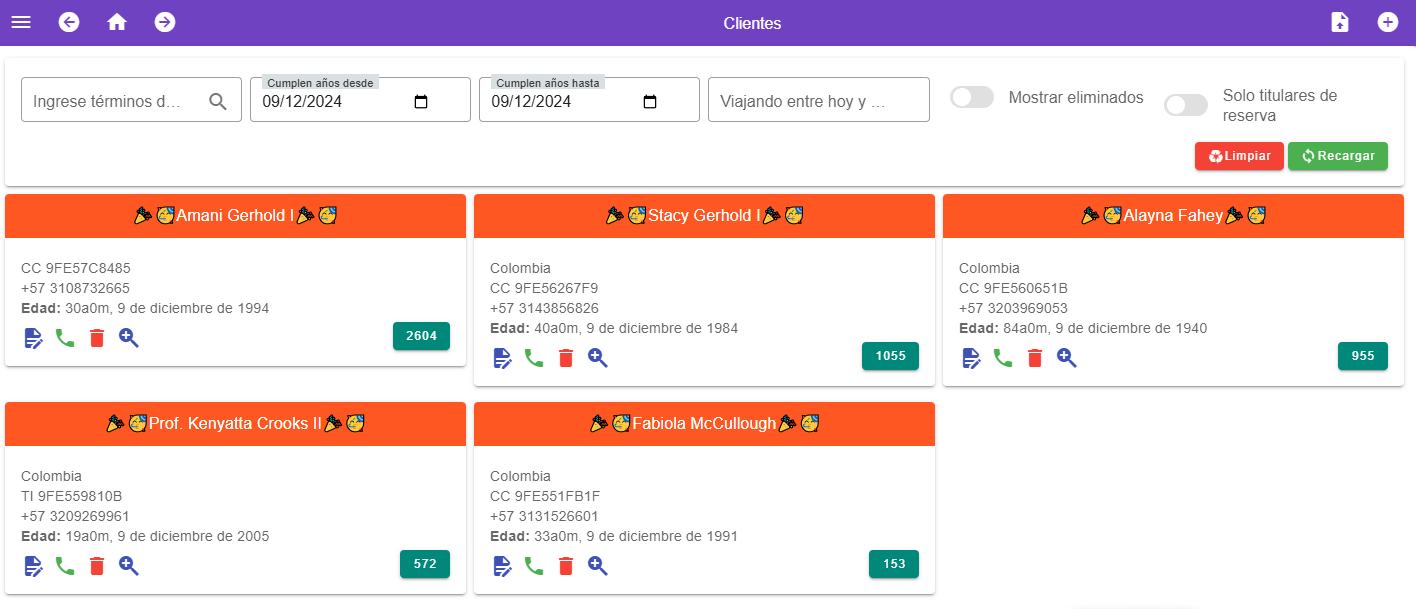
Task: Click the red Limpiar button
Action: [x=1239, y=156]
